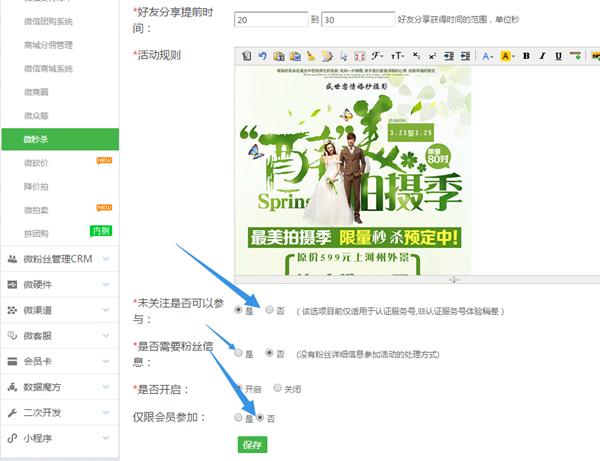The width and height of the screenshot is (600, 461).
Task: Apply superscript formatting
Action: [x=432, y=56]
